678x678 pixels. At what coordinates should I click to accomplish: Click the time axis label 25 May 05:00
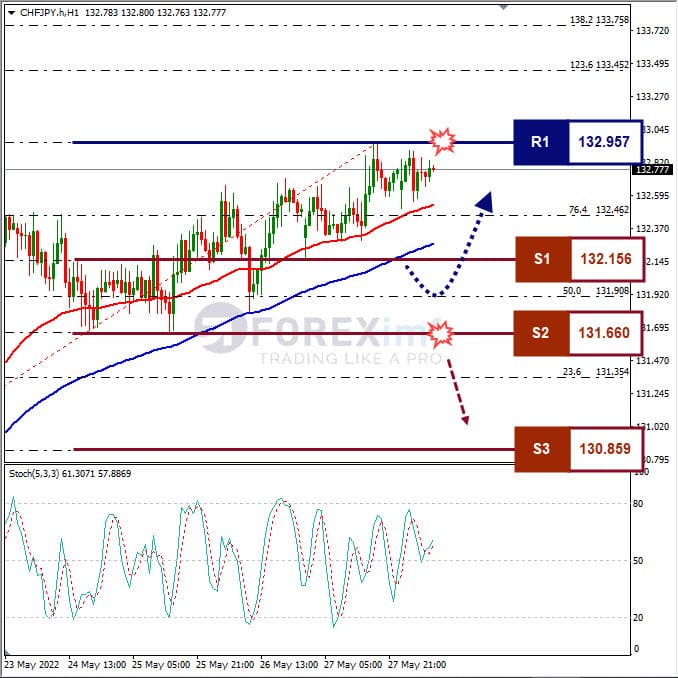point(161,665)
